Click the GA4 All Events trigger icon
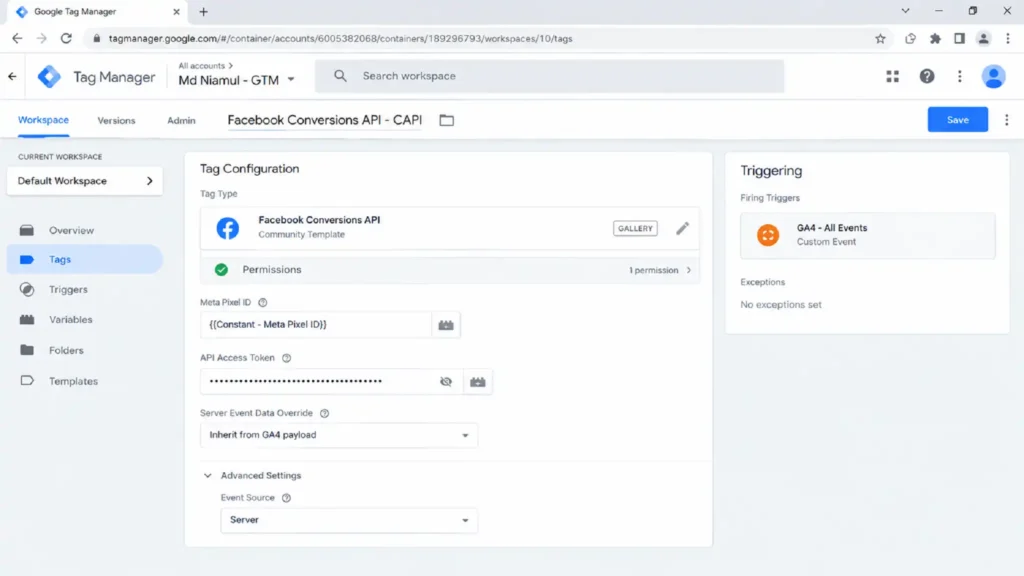This screenshot has width=1024, height=576. [x=768, y=235]
